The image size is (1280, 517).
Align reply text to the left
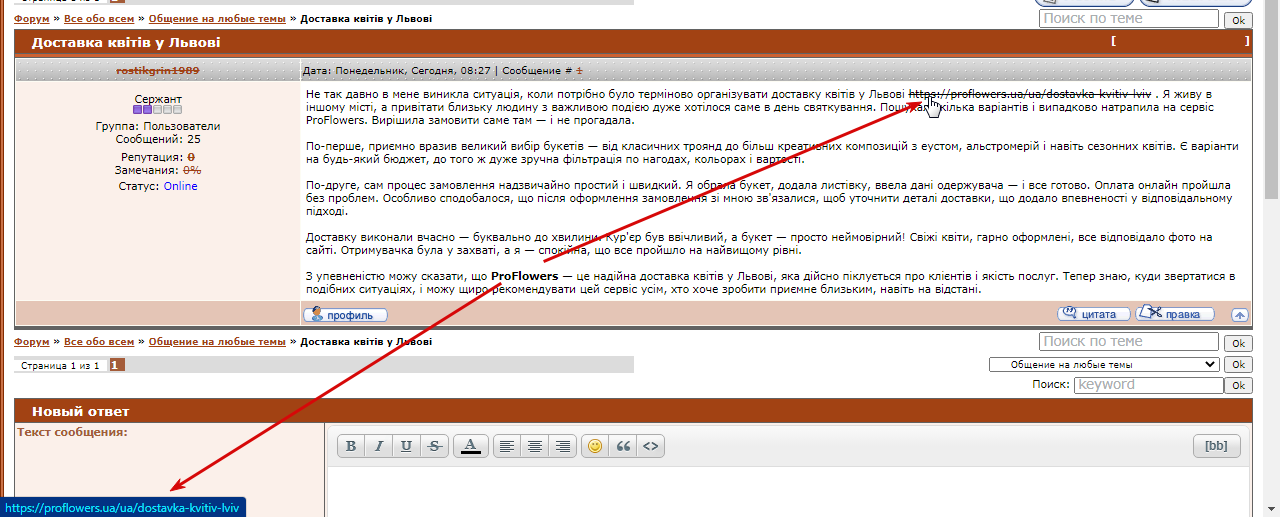pyautogui.click(x=508, y=446)
